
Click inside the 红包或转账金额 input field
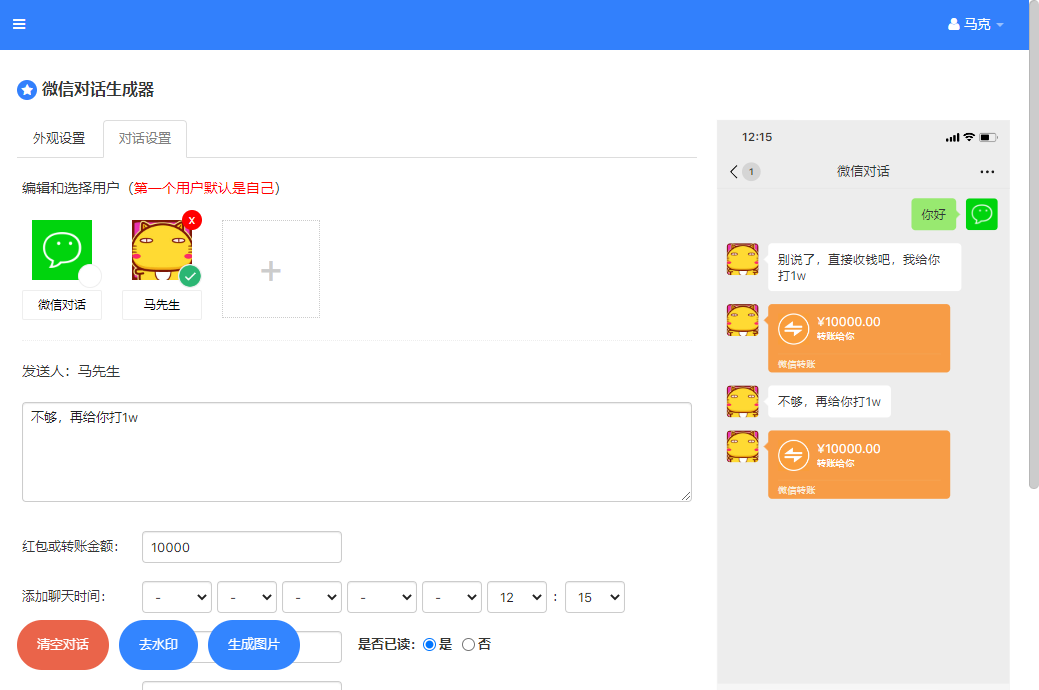coord(240,547)
